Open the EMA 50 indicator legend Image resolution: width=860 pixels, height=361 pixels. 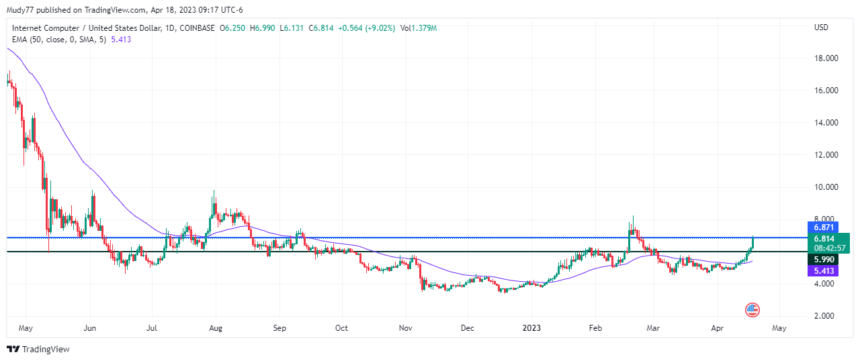(x=60, y=40)
